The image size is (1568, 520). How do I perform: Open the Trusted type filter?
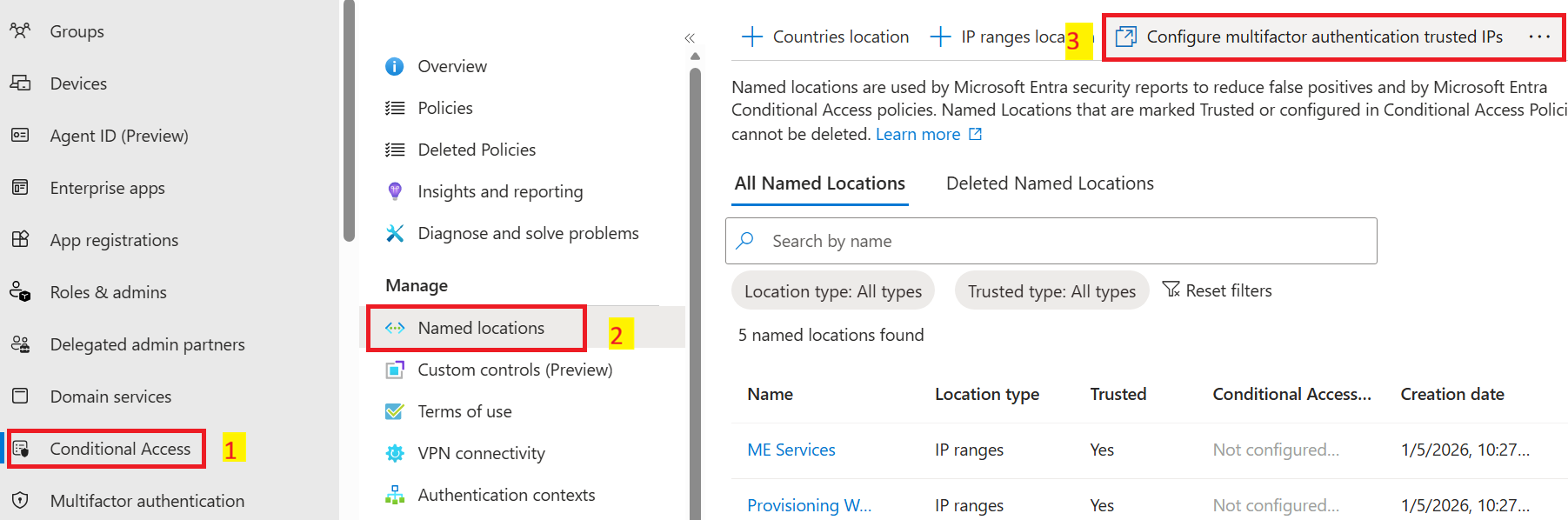tap(1051, 291)
